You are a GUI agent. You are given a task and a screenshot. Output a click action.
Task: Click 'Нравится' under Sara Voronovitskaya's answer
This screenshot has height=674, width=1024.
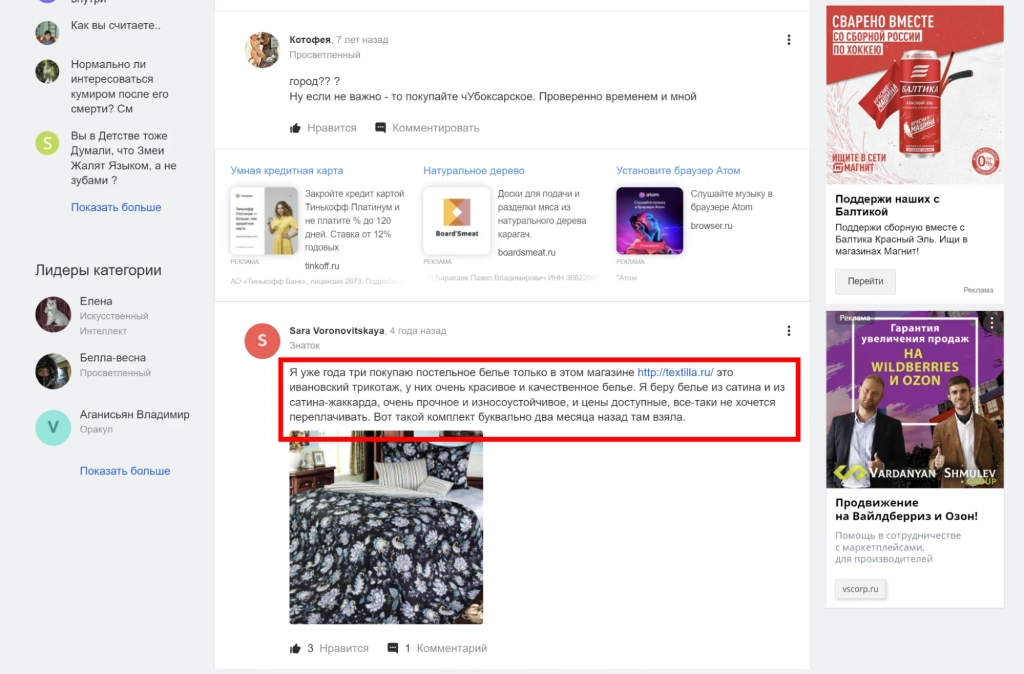pyautogui.click(x=344, y=649)
